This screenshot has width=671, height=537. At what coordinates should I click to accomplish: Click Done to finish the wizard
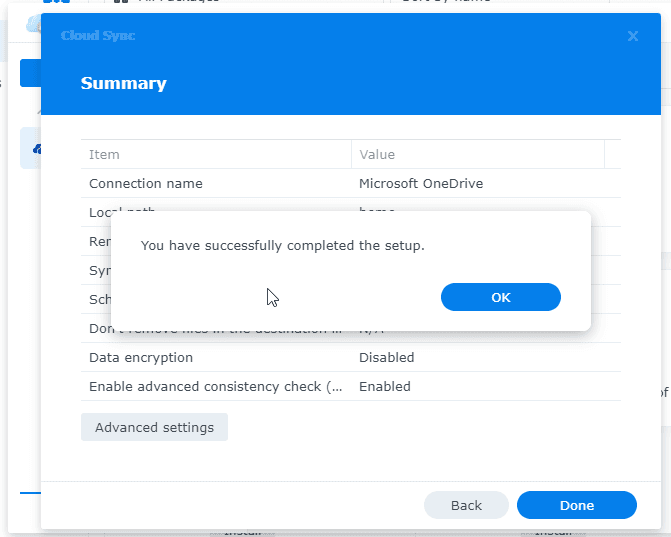coord(576,505)
